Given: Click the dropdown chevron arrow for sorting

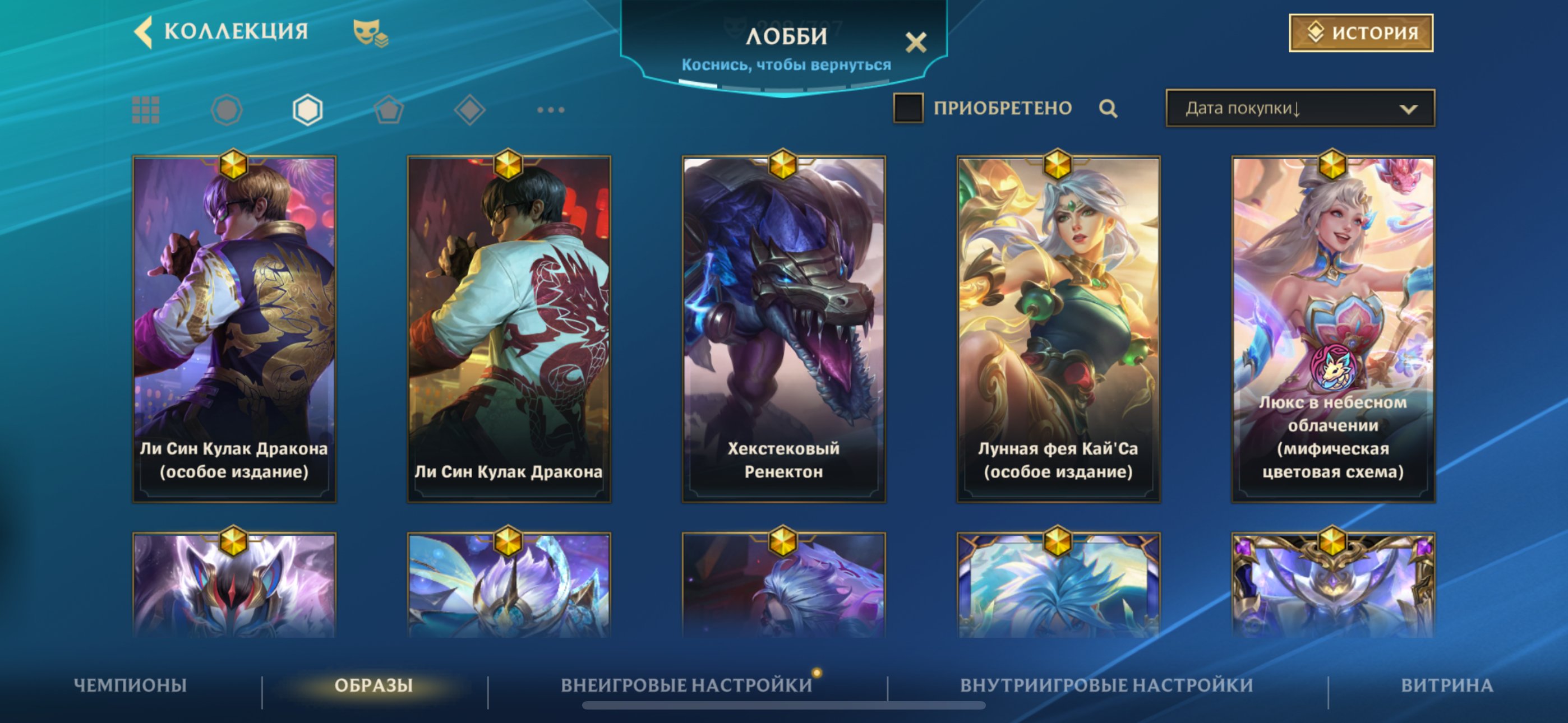Looking at the screenshot, I should (x=1409, y=109).
